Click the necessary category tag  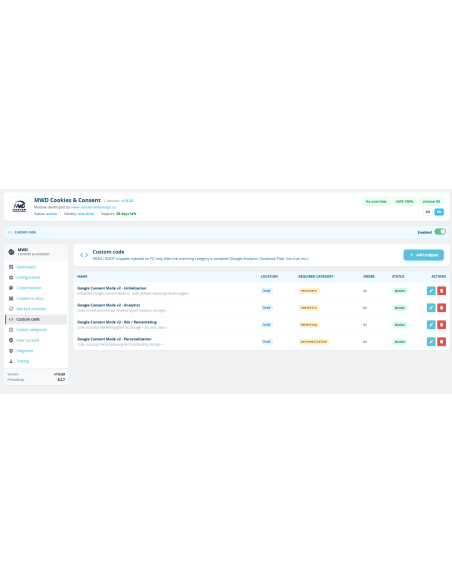pos(309,291)
